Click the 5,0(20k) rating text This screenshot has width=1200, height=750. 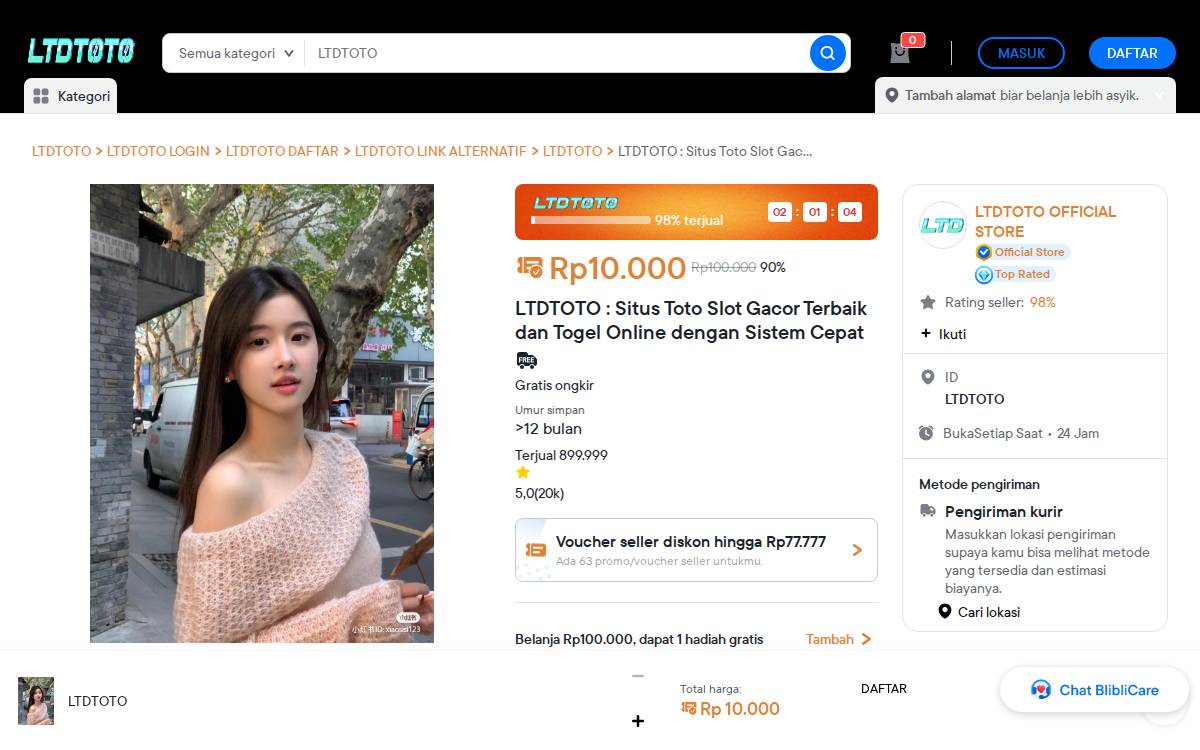click(x=540, y=493)
